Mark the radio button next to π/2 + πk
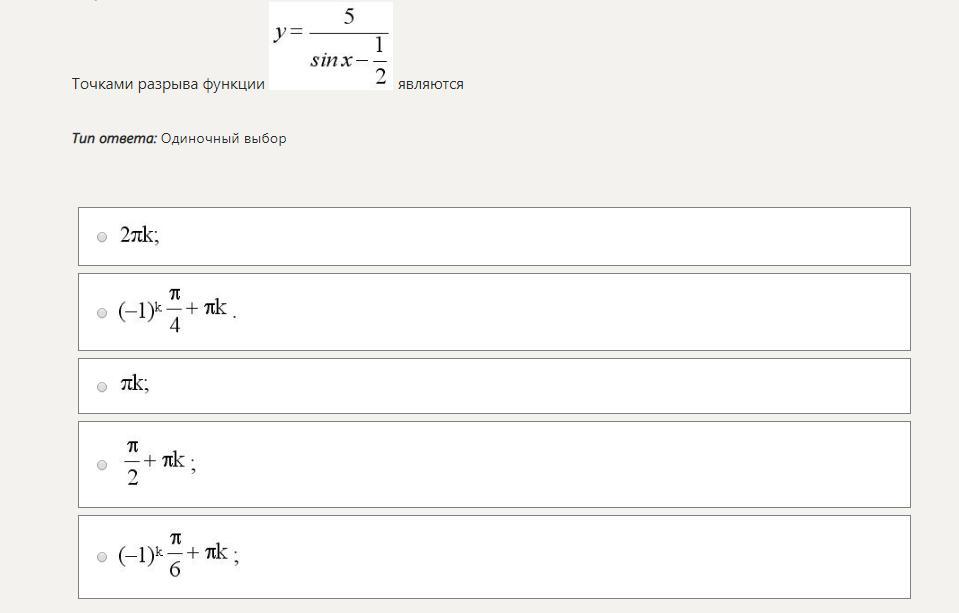 [x=102, y=465]
